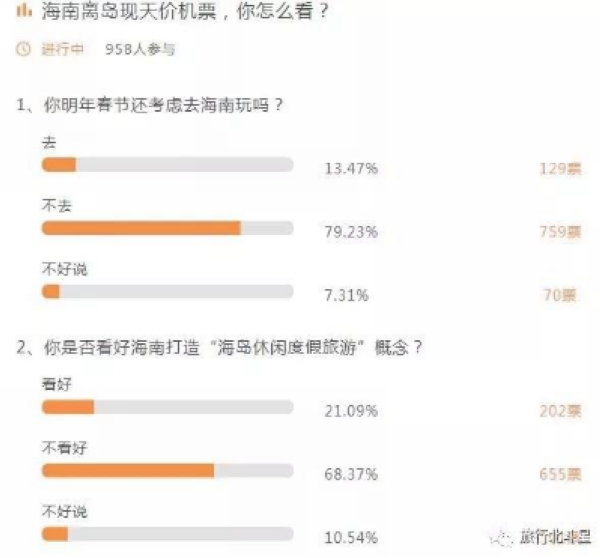This screenshot has height=558, width=600.
Task: Click the 129票 vote count
Action: 558,168
